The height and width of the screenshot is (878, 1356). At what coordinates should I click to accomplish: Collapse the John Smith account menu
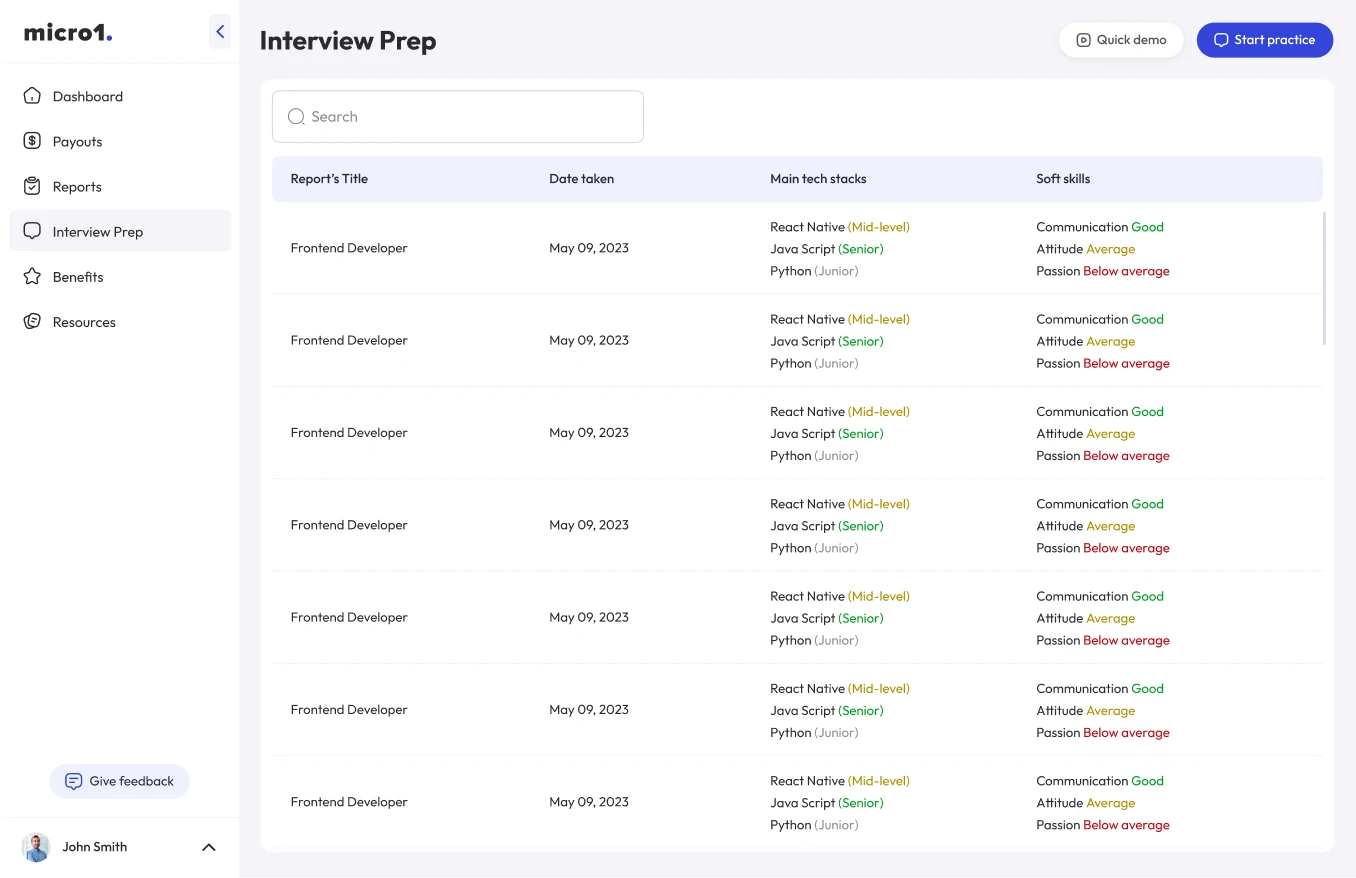coord(208,846)
